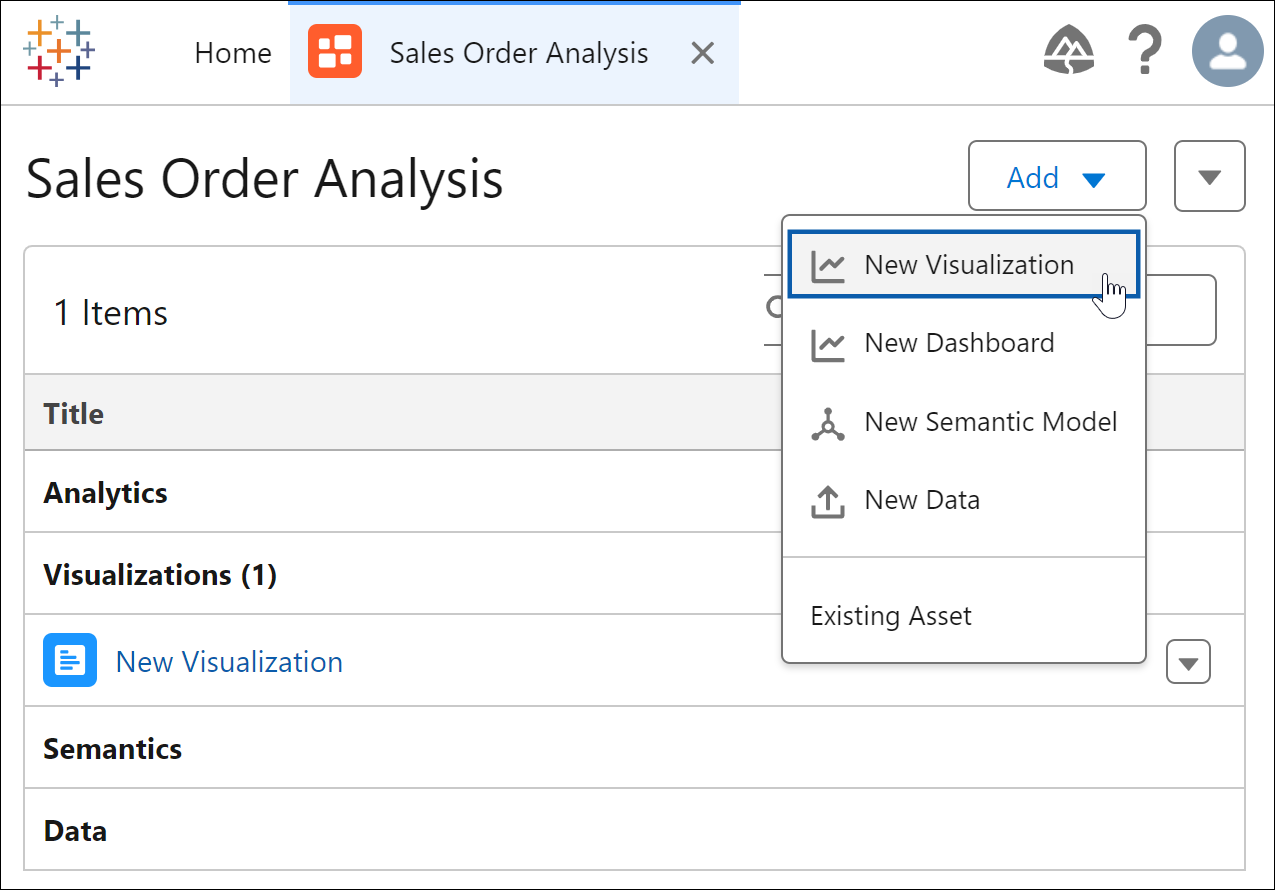Click the New Data upload icon

pos(828,500)
